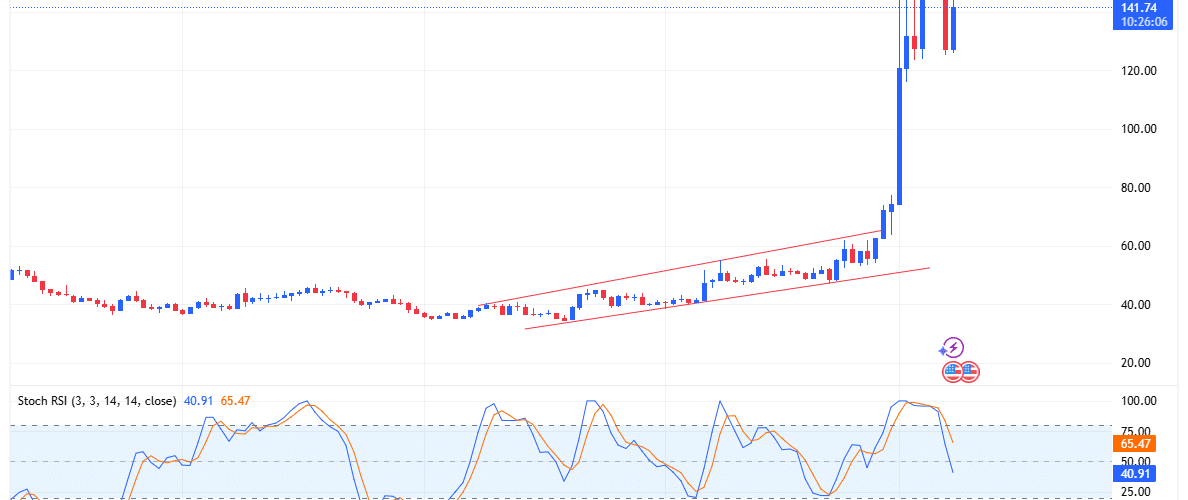Click the 80.00 price axis label
1188x500 pixels.
(x=1138, y=188)
